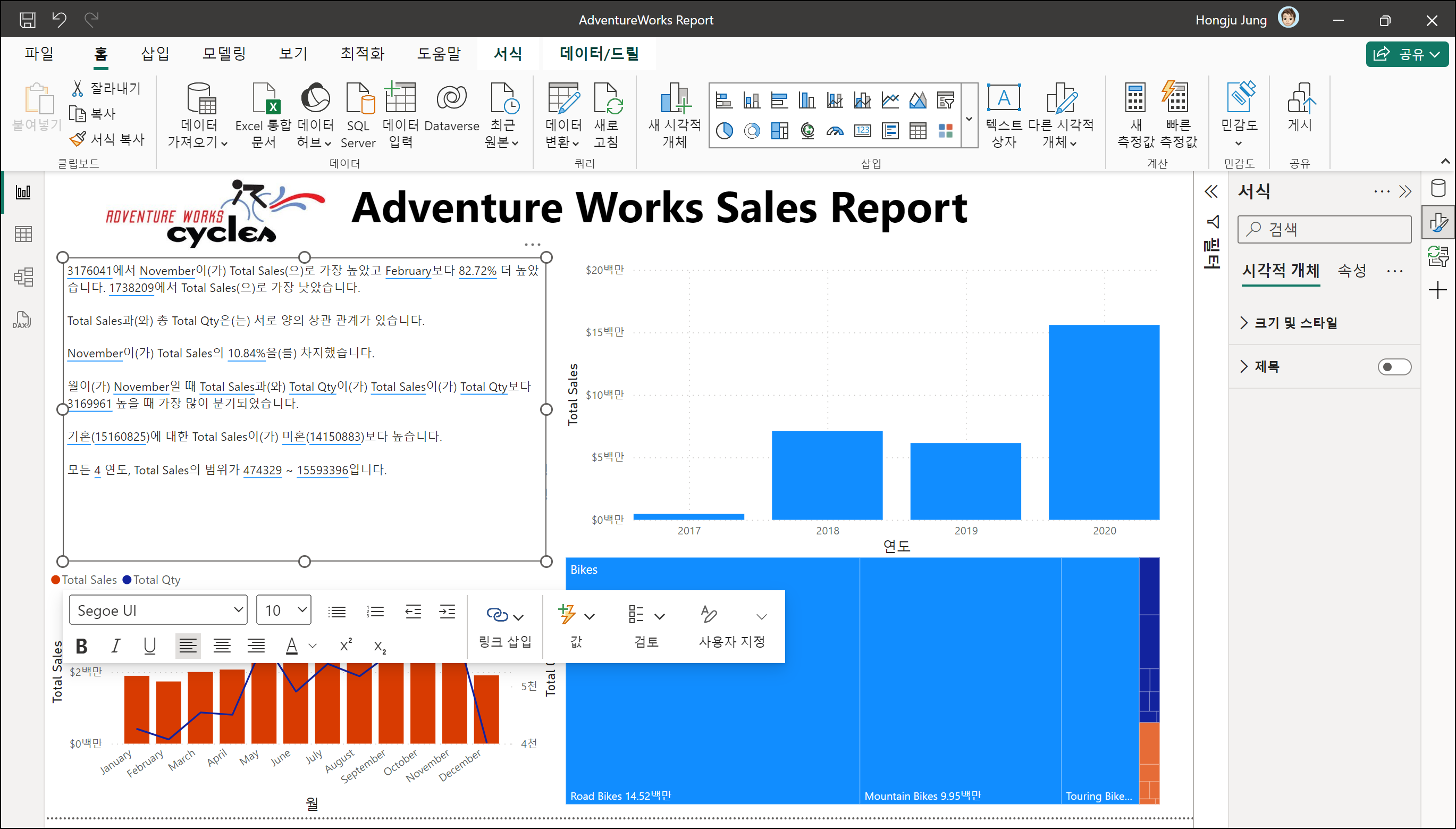Viewport: 1456px width, 829px height.
Task: Open the 삽입 ribbon tab
Action: pos(155,54)
